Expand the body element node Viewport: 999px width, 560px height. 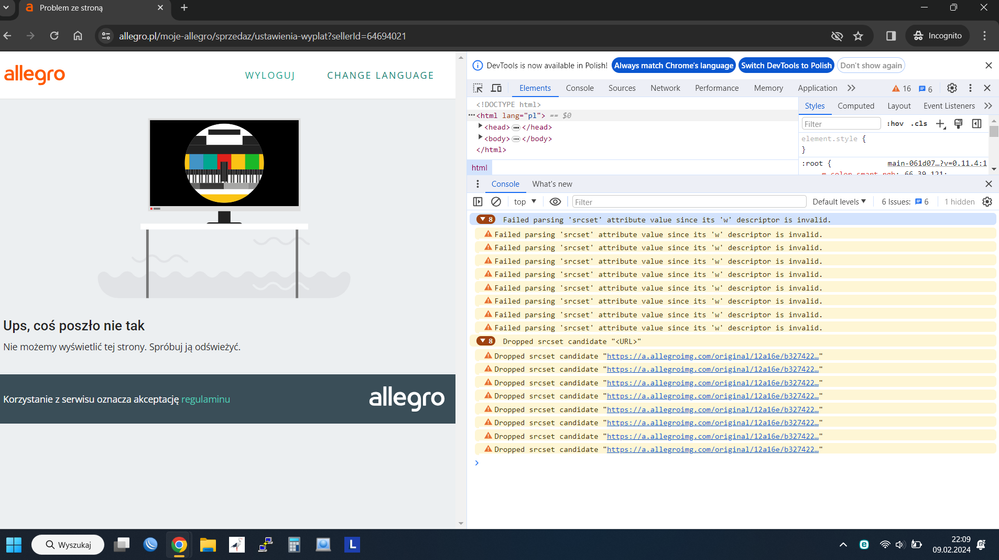(x=480, y=138)
